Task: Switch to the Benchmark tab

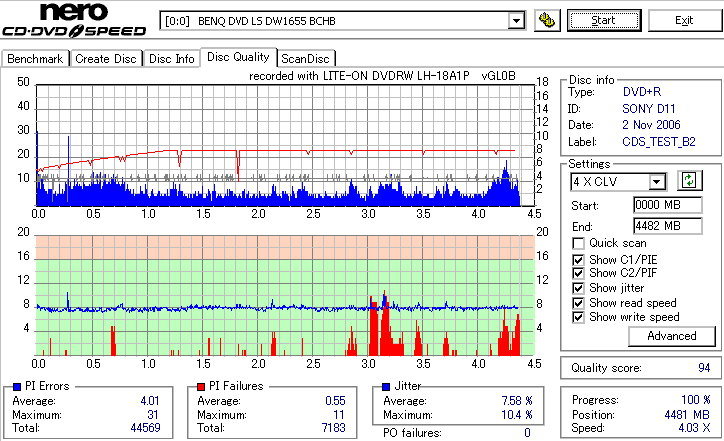Action: click(35, 59)
